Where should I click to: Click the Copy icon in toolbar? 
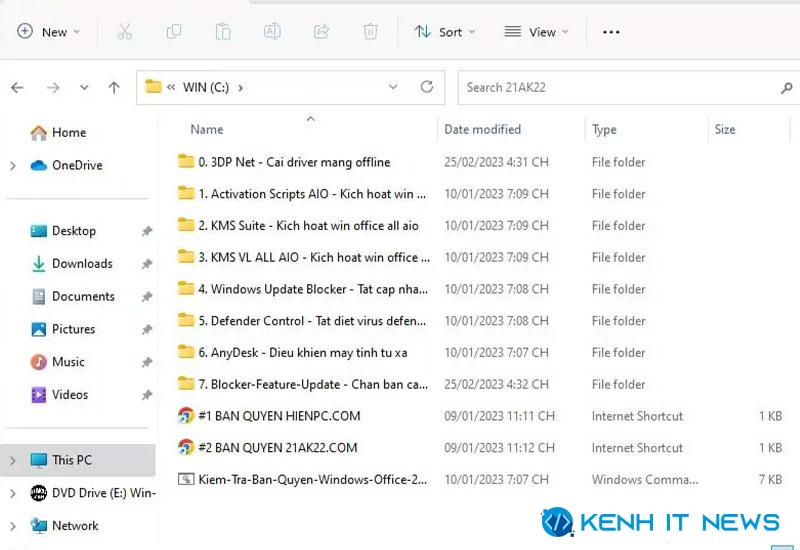point(174,32)
